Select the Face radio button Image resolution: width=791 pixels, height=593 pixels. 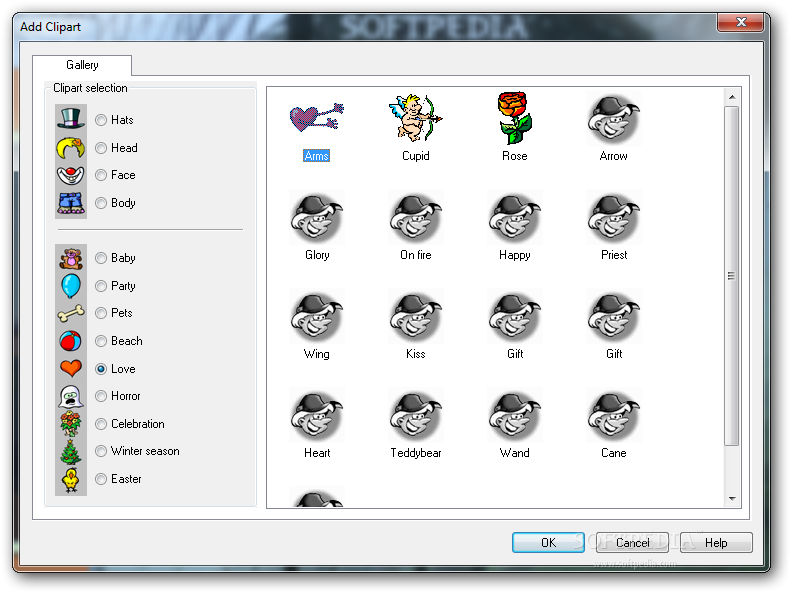coord(101,175)
